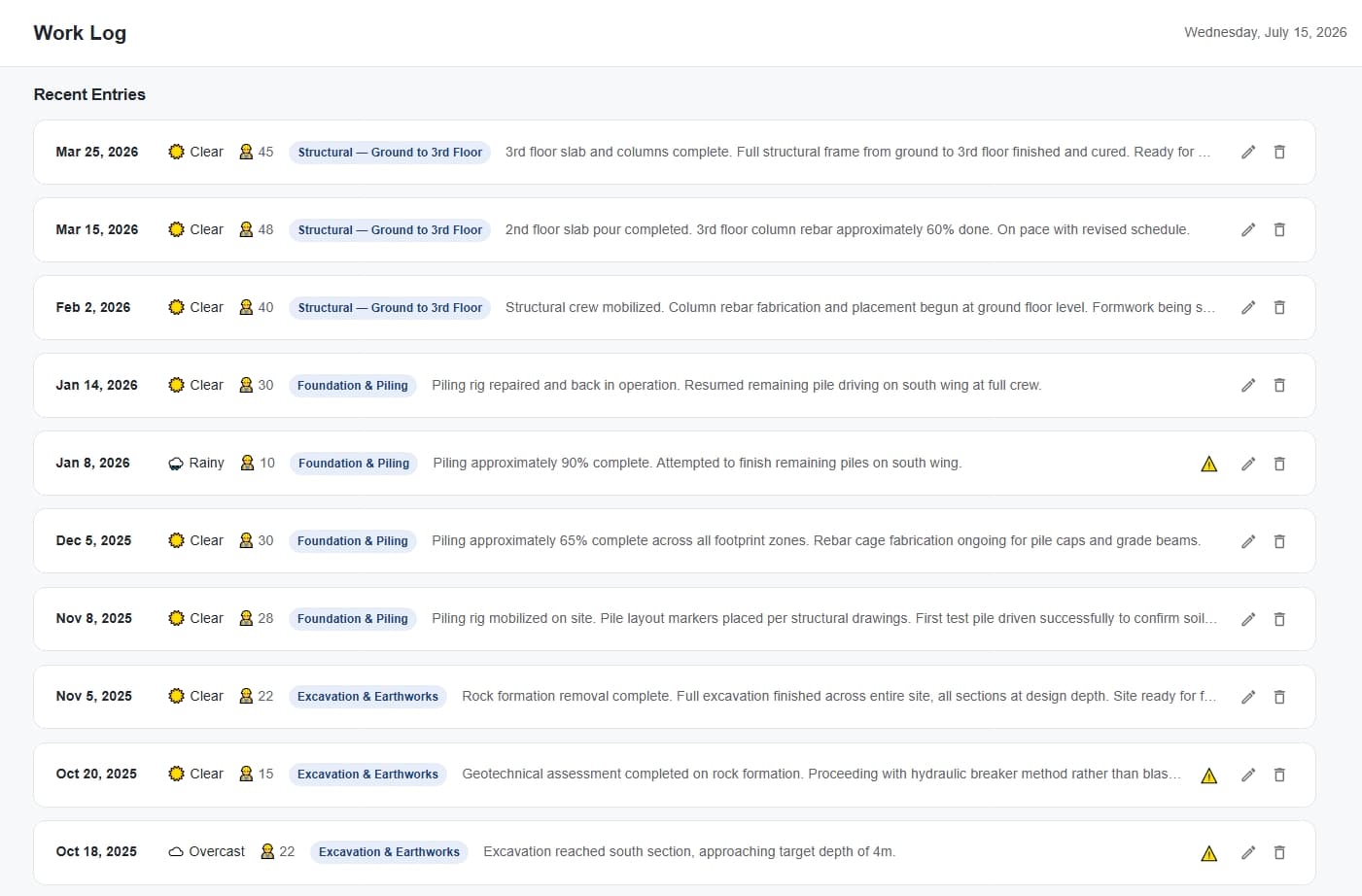Click warning icon on Oct 20, 2025 entry
This screenshot has width=1362, height=896.
click(1209, 775)
